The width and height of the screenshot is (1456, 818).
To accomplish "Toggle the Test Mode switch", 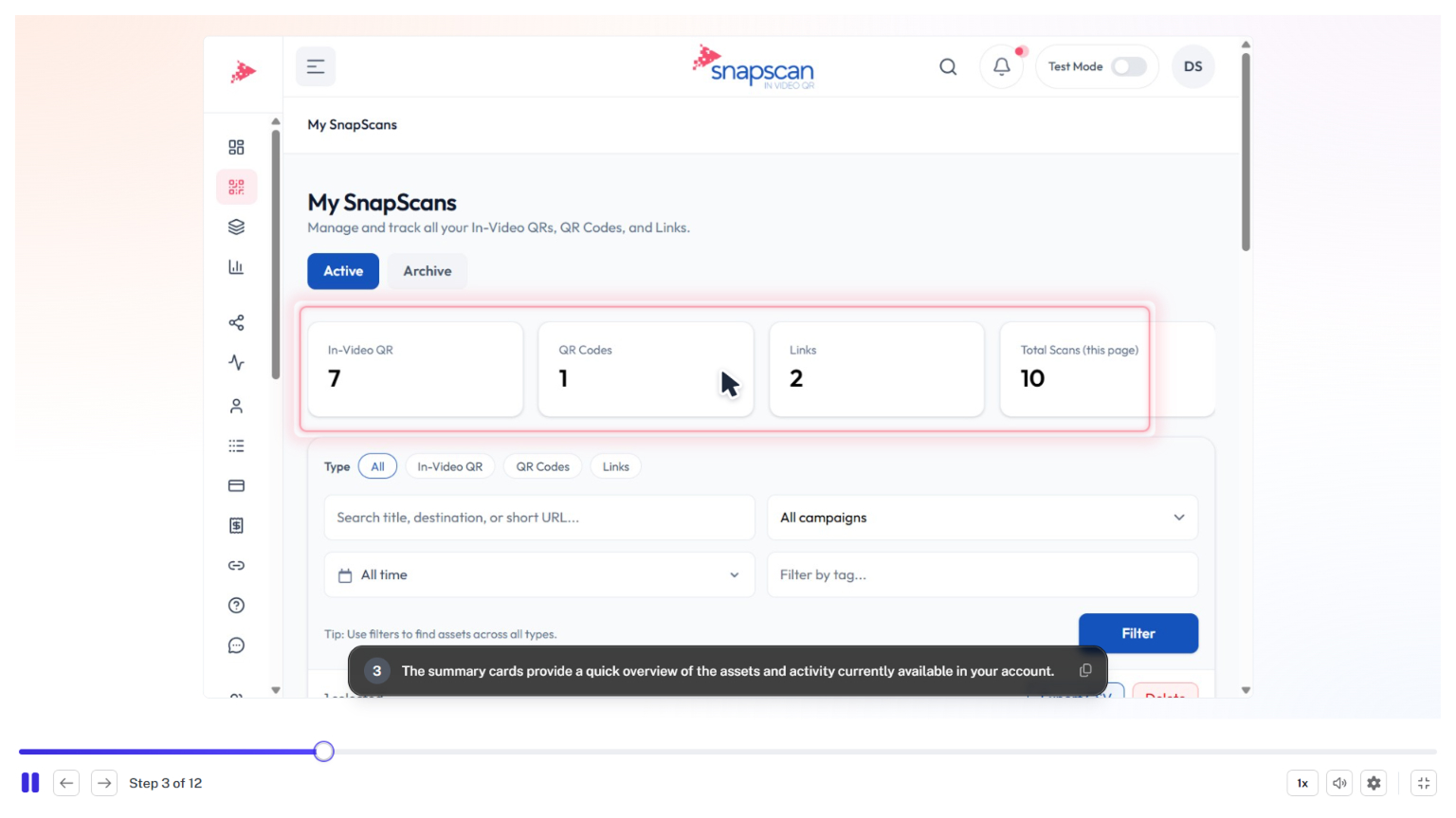I will click(x=1129, y=66).
